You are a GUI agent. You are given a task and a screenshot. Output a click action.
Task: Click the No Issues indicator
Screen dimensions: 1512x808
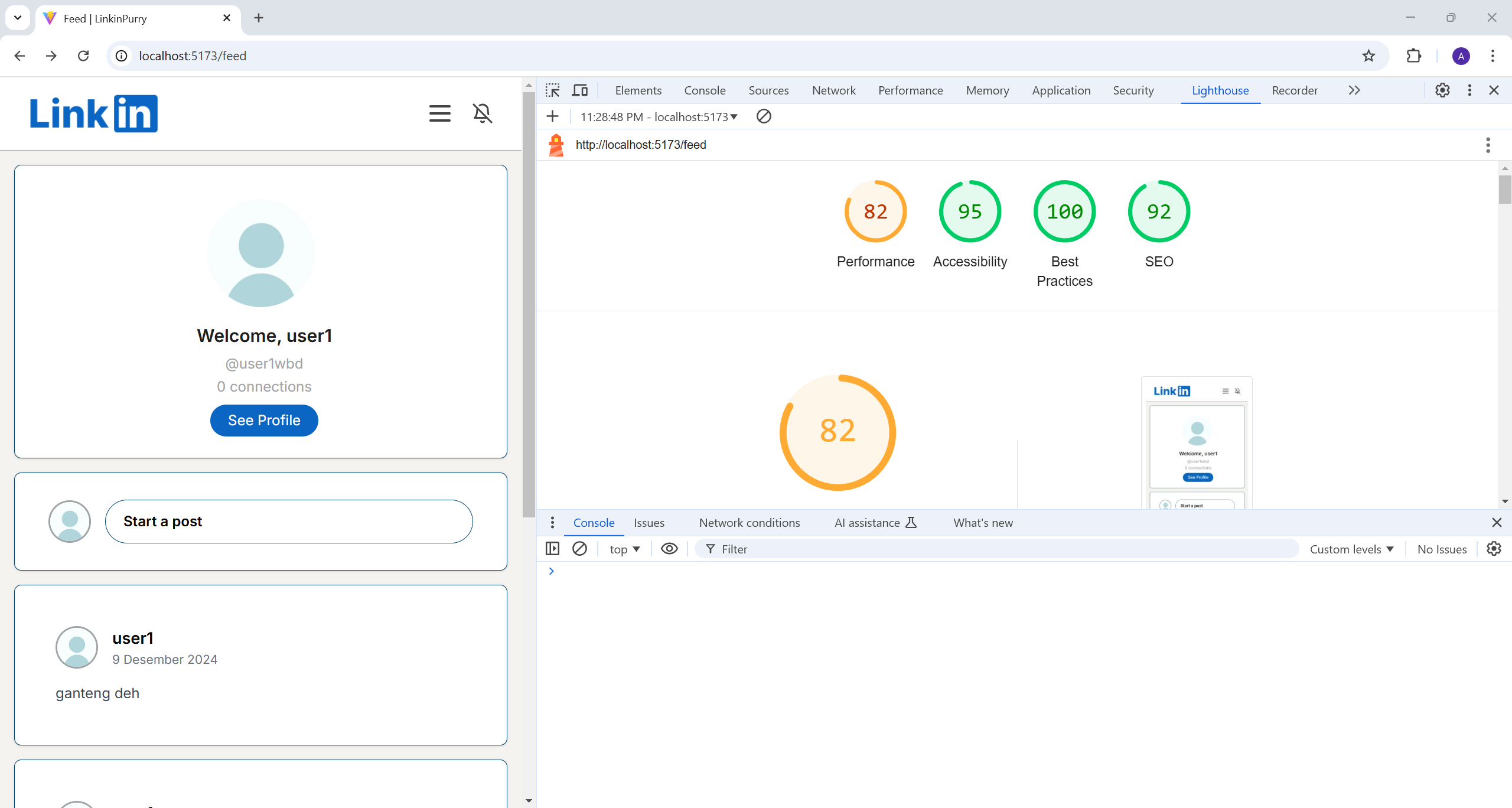point(1442,549)
